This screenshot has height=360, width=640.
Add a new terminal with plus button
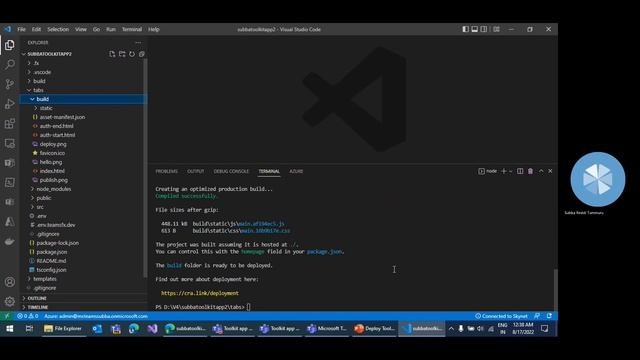(504, 171)
